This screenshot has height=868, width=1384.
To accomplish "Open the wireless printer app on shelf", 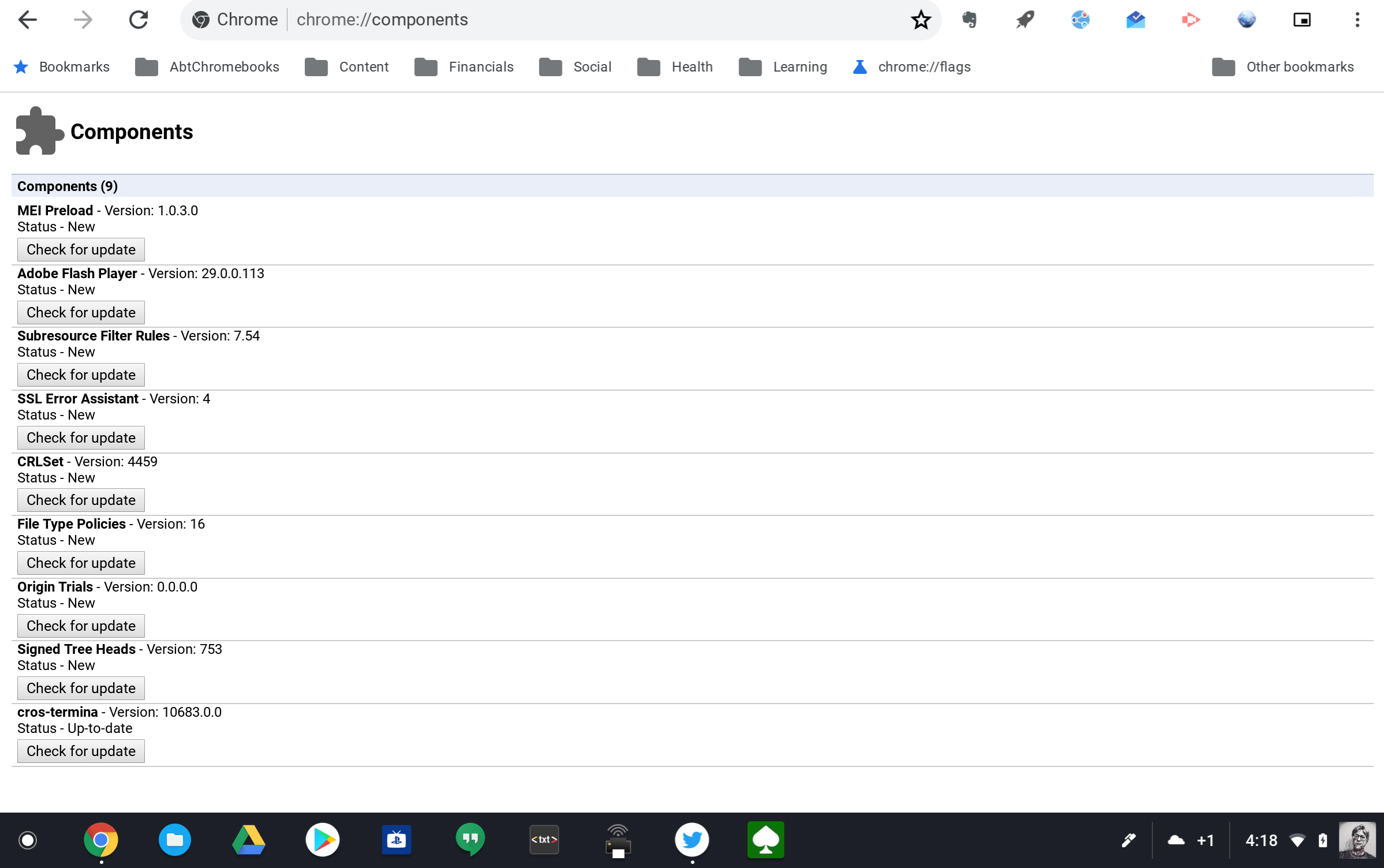I will click(618, 841).
